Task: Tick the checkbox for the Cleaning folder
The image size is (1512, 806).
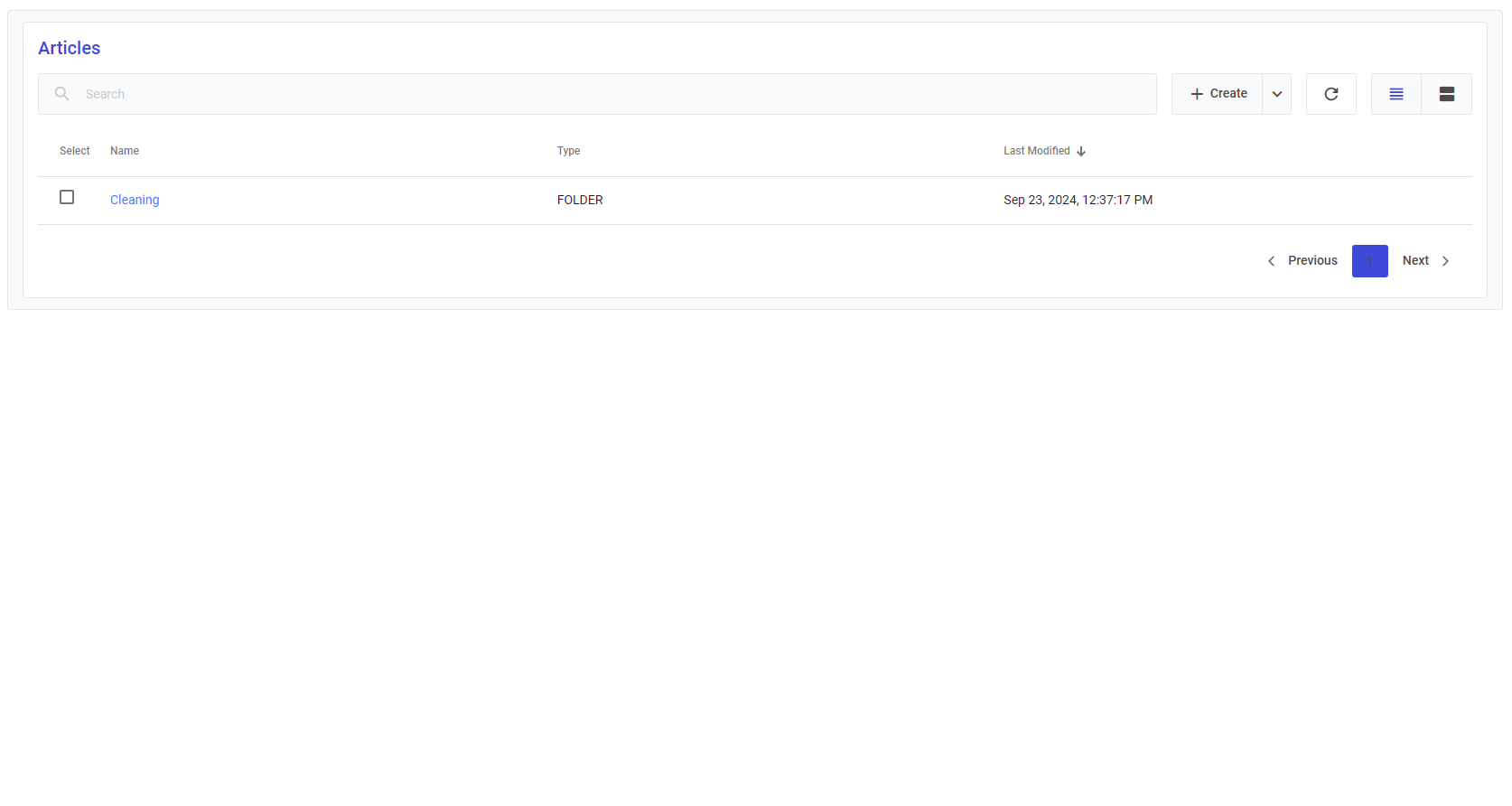Action: tap(67, 197)
